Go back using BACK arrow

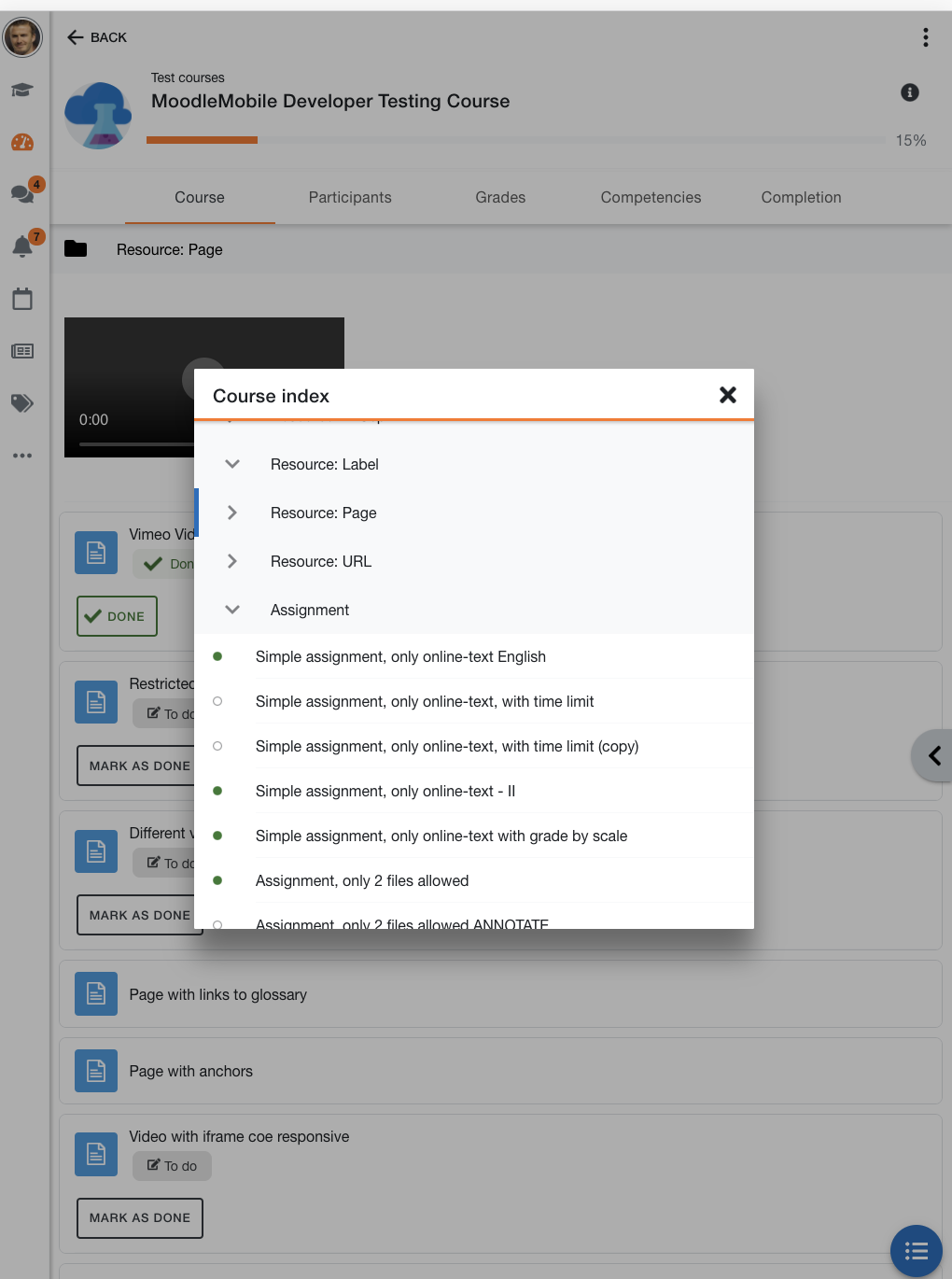pos(96,37)
